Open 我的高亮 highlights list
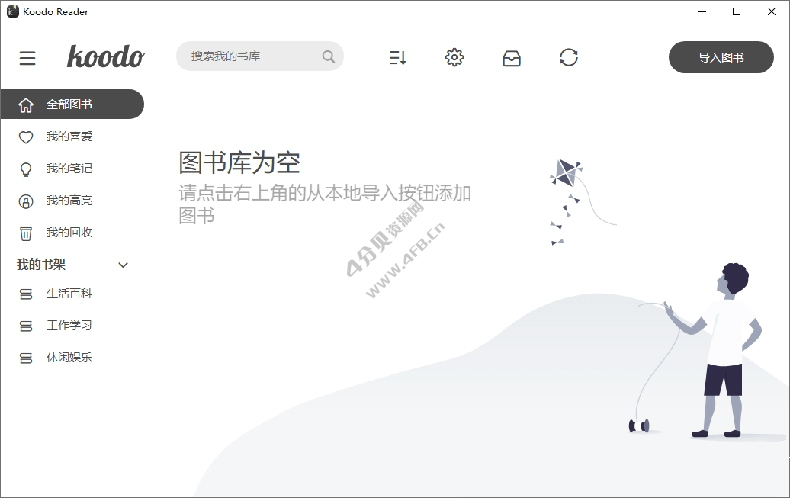 click(69, 200)
